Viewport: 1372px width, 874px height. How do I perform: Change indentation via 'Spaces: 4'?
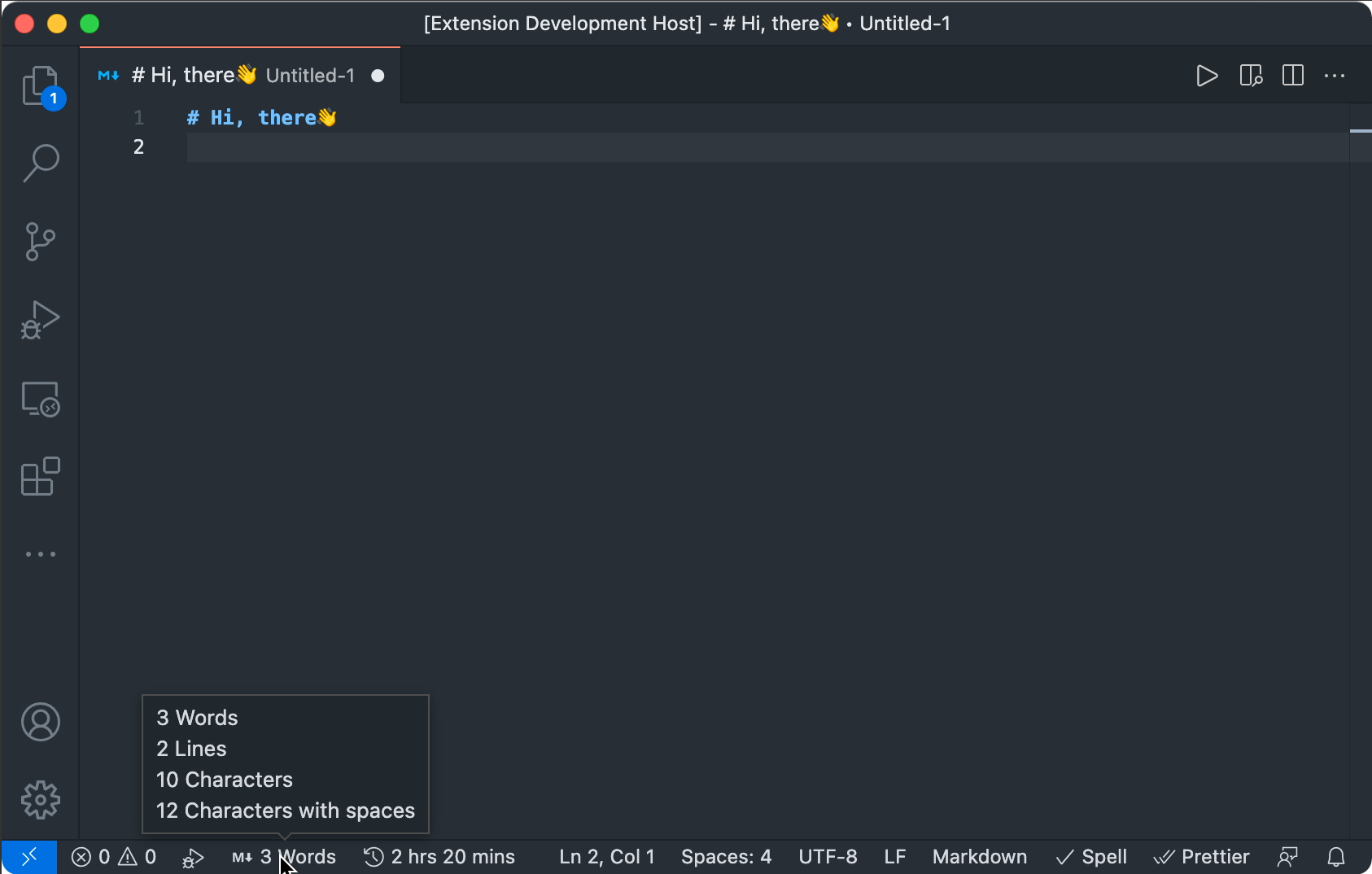(726, 857)
